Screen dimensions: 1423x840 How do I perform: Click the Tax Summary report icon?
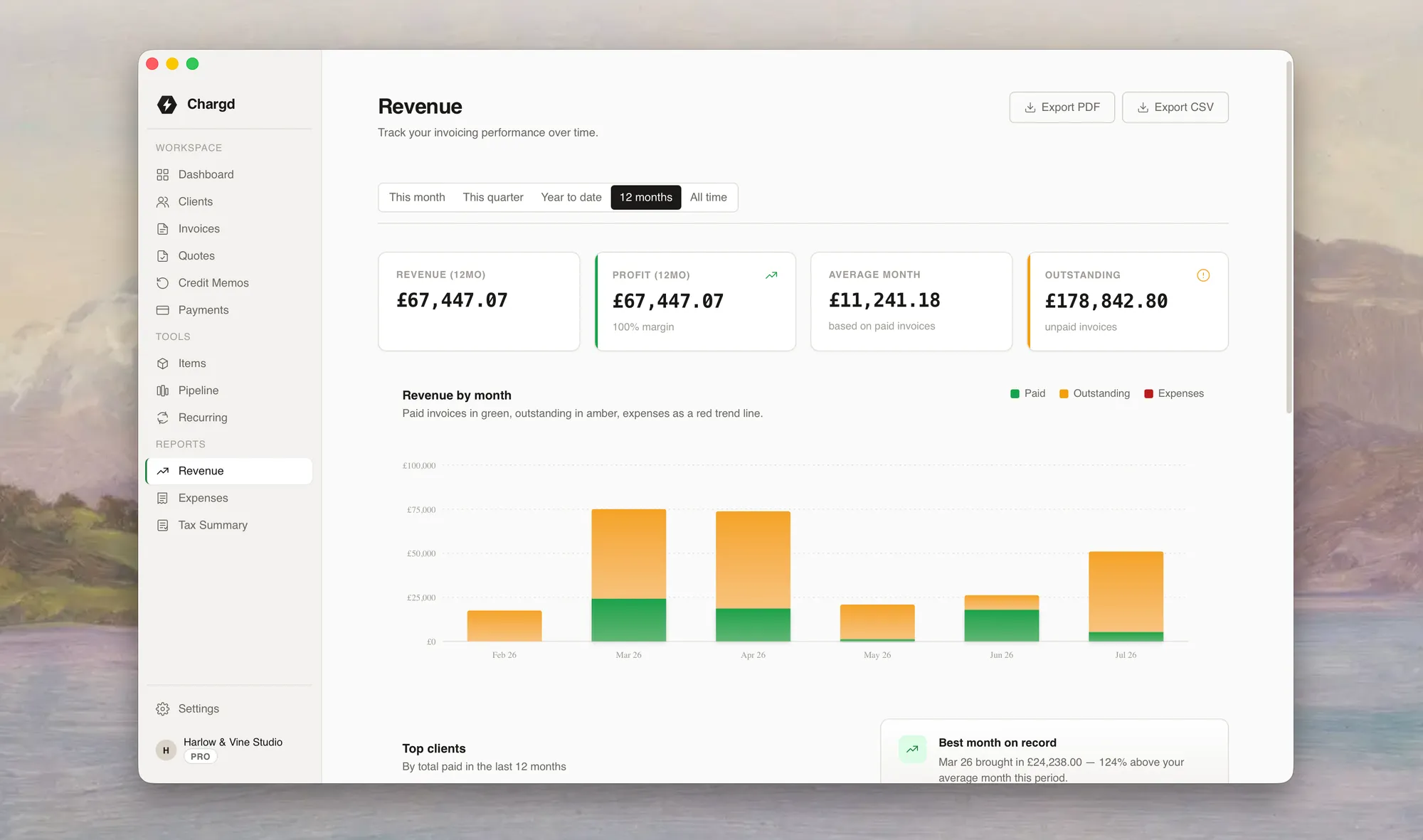pyautogui.click(x=163, y=525)
